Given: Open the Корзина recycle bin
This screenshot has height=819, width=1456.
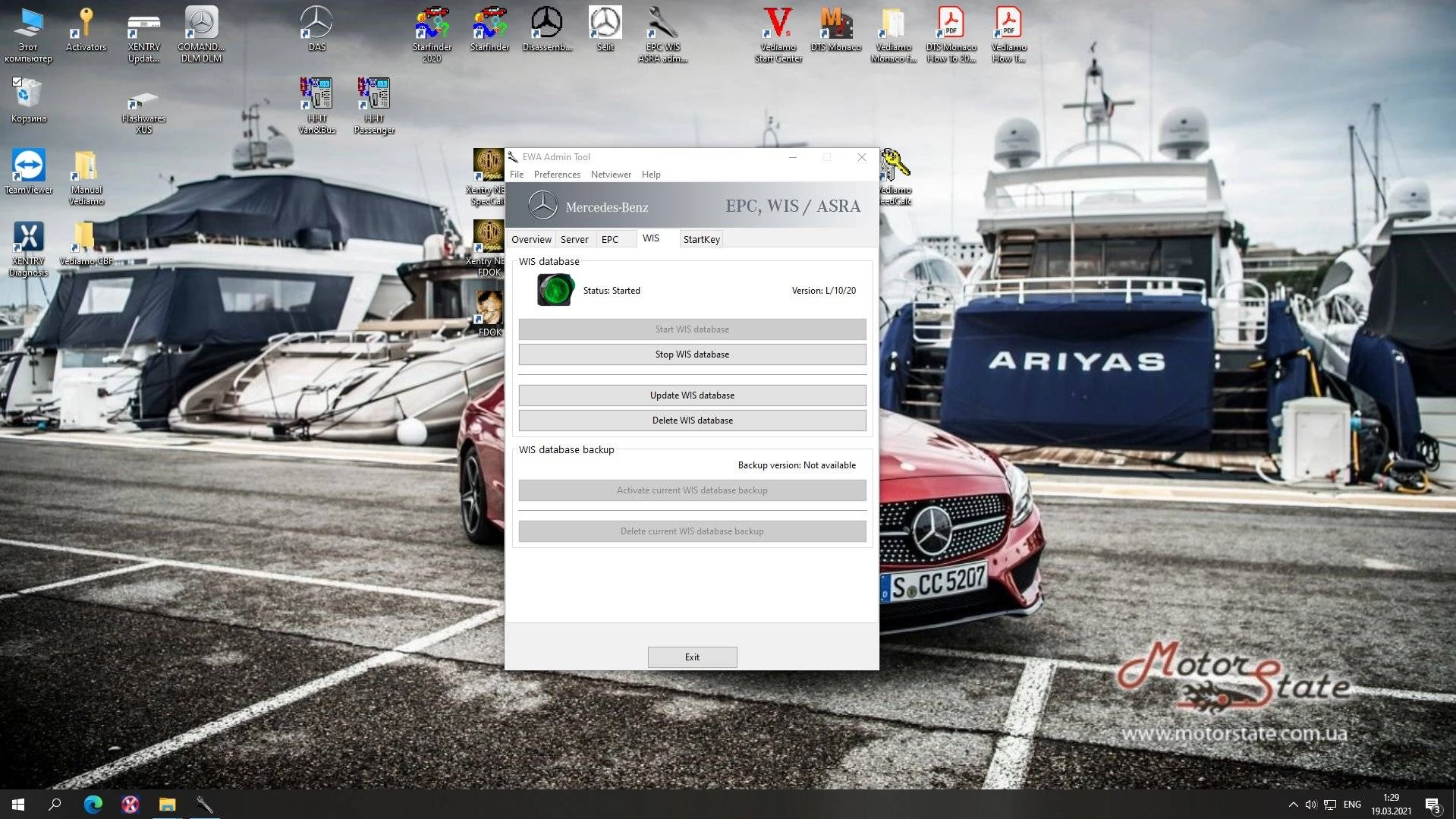Looking at the screenshot, I should 28,100.
